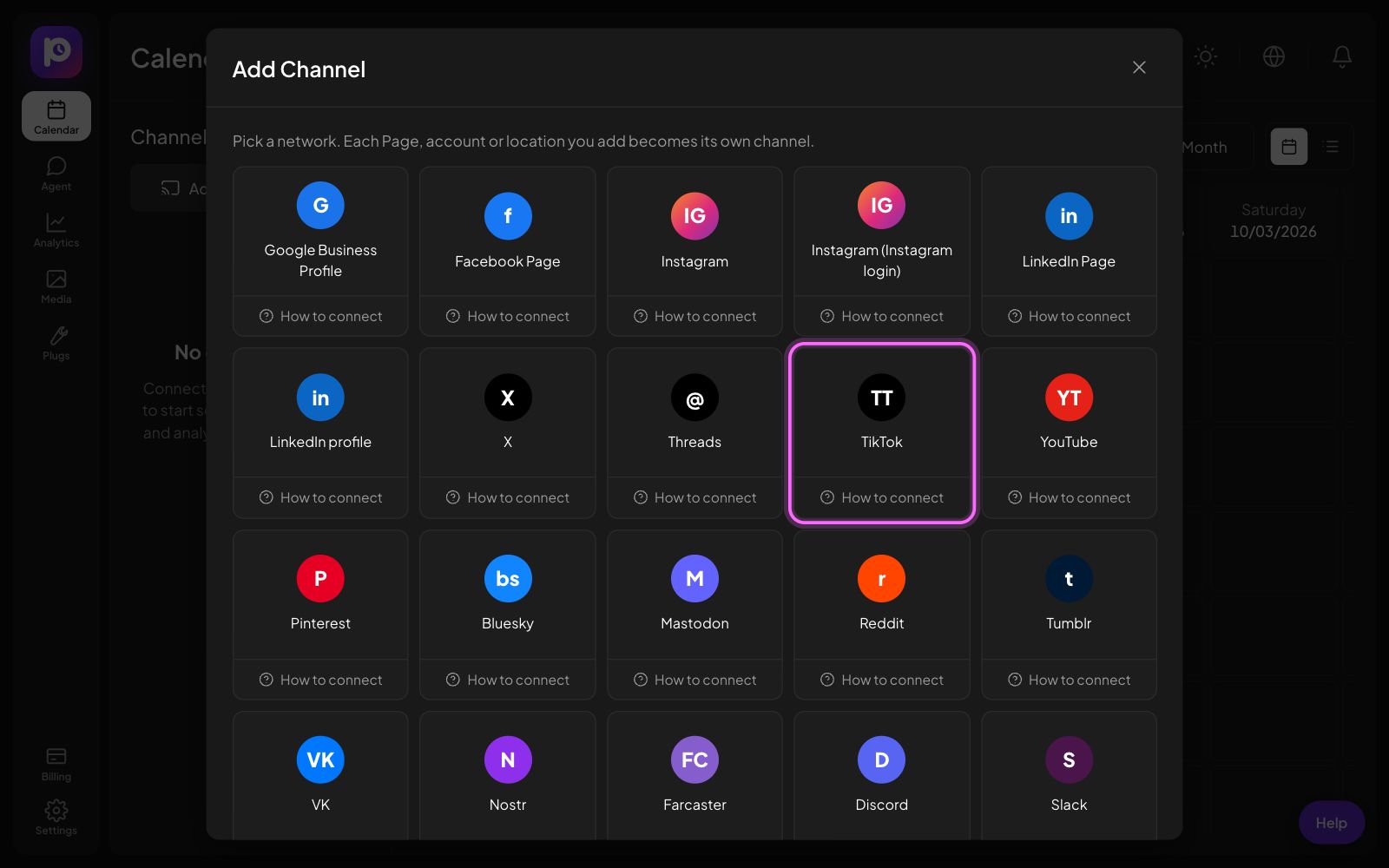Open the Plugs sidebar section
Viewport: 1389px width, 868px height.
(56, 343)
